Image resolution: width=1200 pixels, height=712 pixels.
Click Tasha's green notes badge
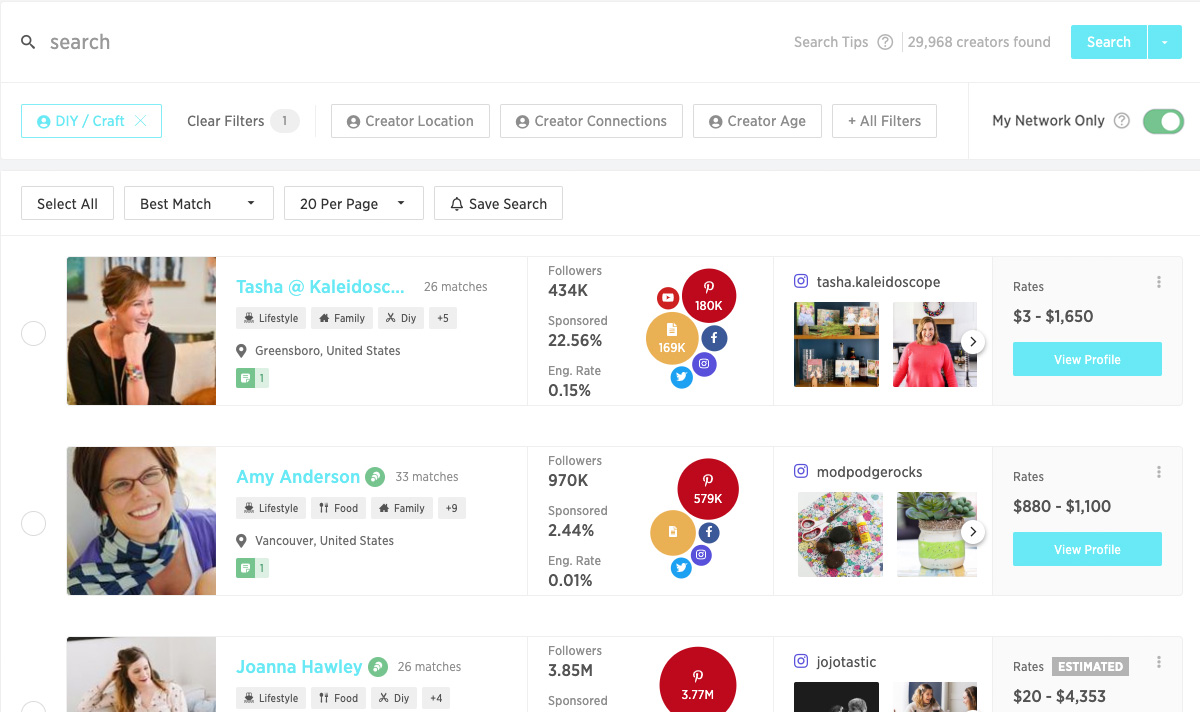coord(252,378)
